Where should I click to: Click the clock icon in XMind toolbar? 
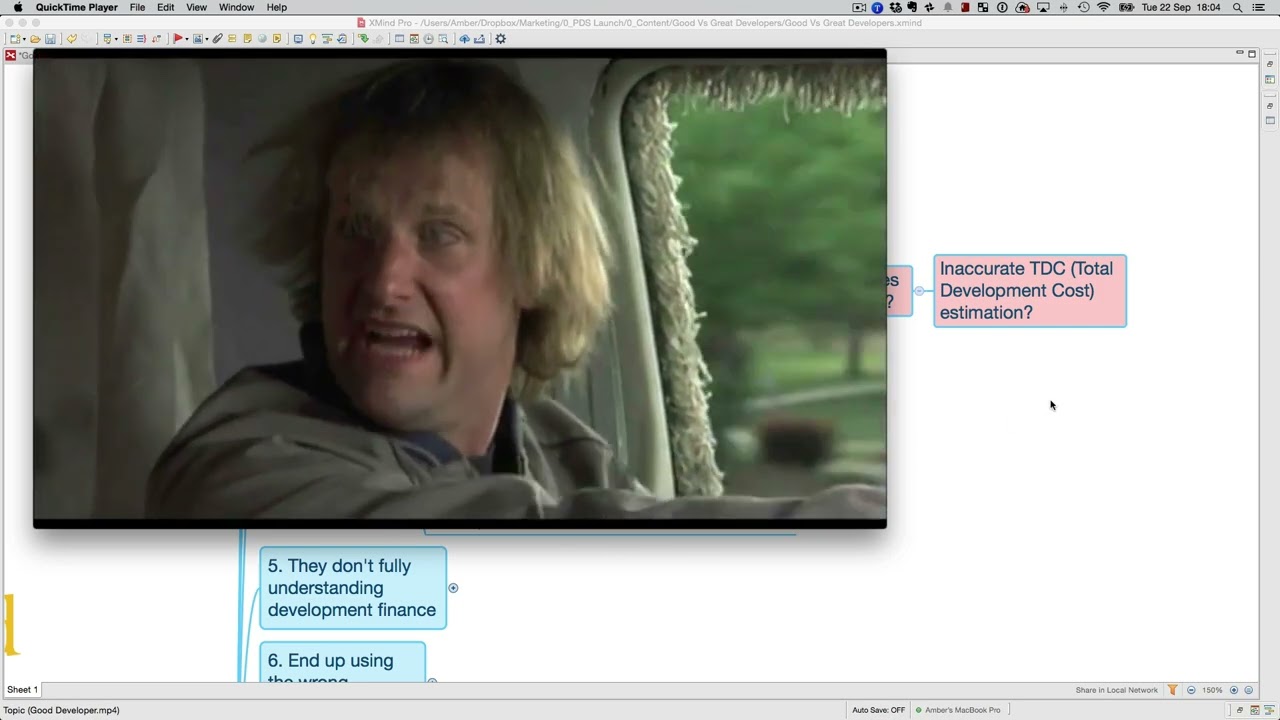click(428, 39)
